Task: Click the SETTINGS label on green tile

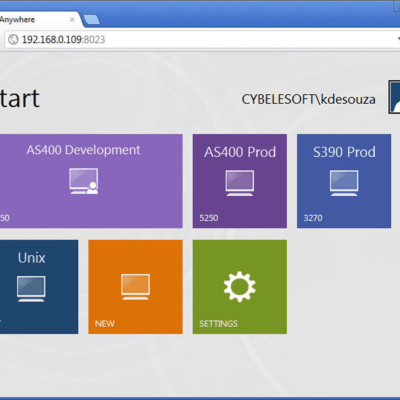Action: pos(218,324)
